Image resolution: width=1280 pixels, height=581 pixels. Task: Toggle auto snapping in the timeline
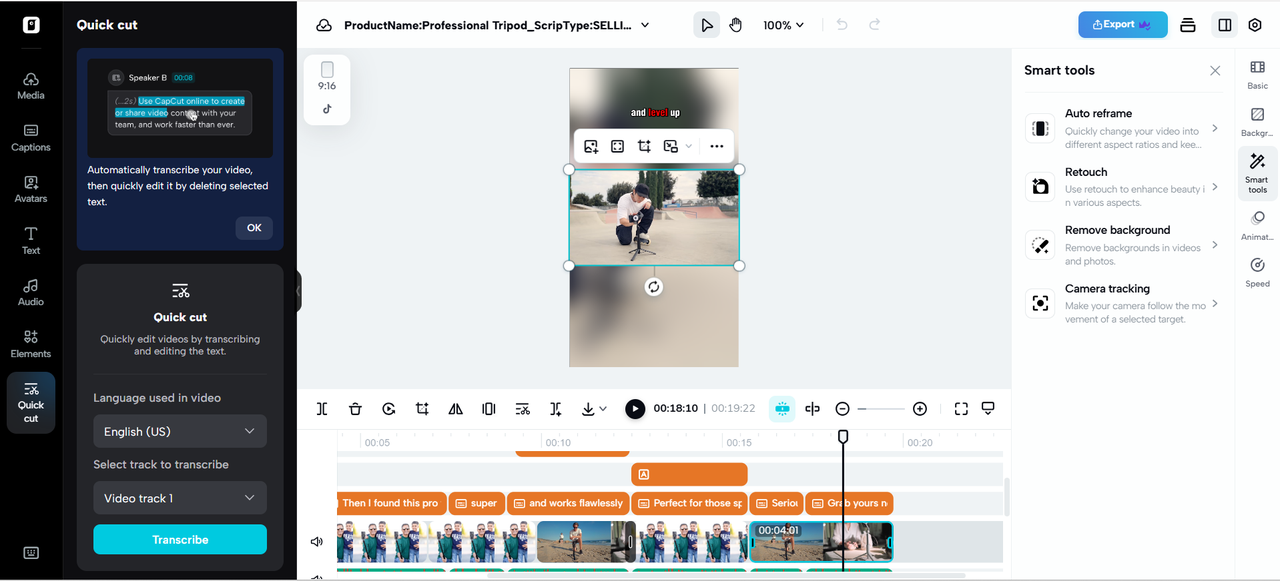[x=781, y=408]
